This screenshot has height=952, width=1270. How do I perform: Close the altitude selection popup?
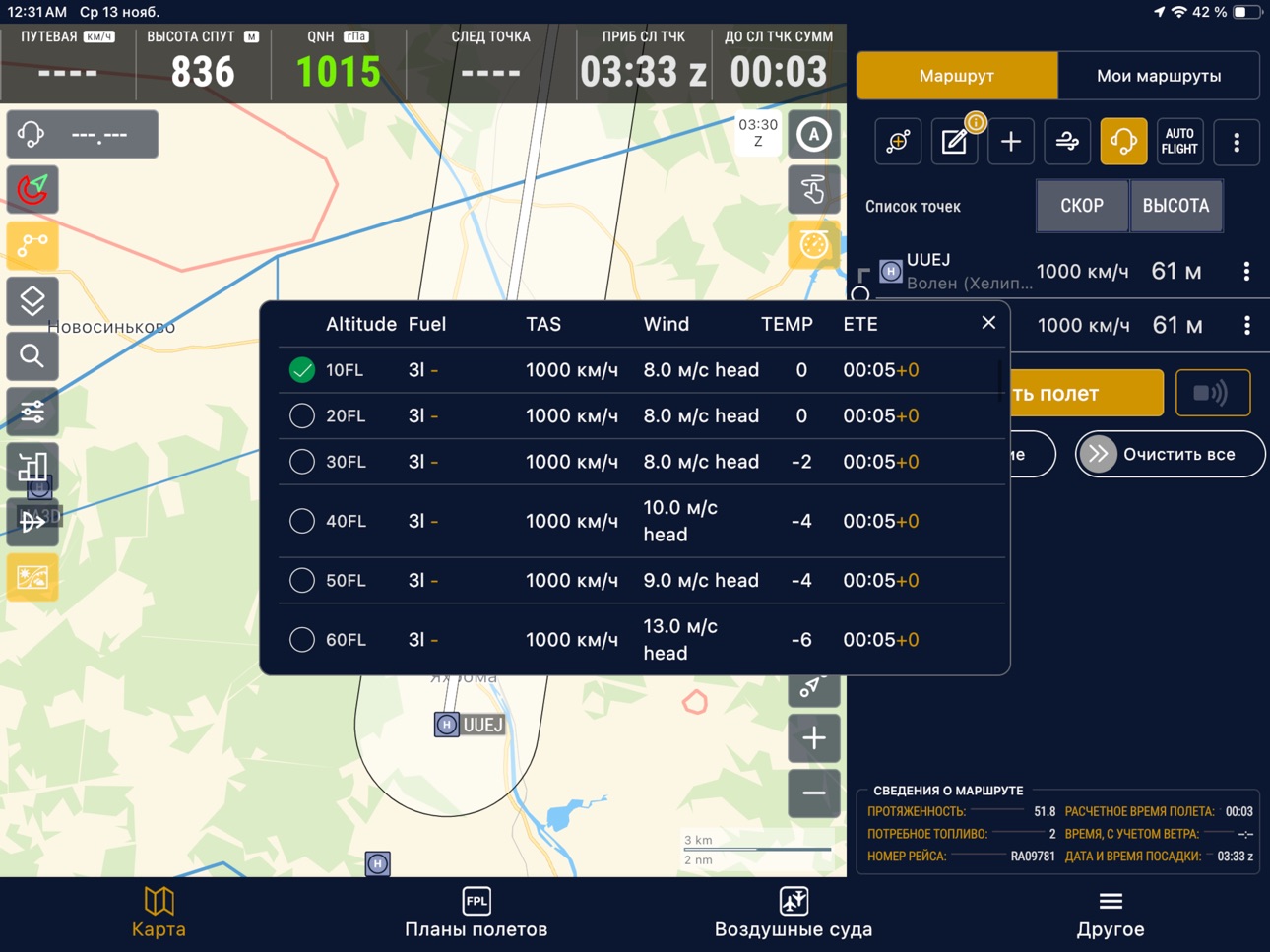coord(988,323)
